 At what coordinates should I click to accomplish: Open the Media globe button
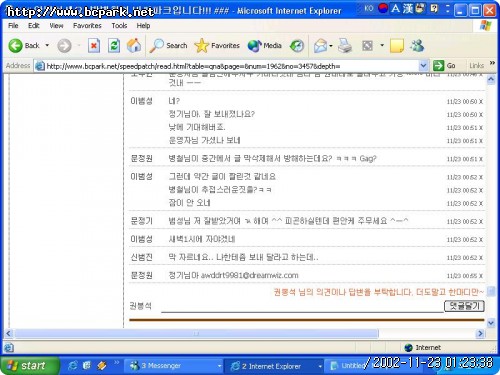coord(265,46)
